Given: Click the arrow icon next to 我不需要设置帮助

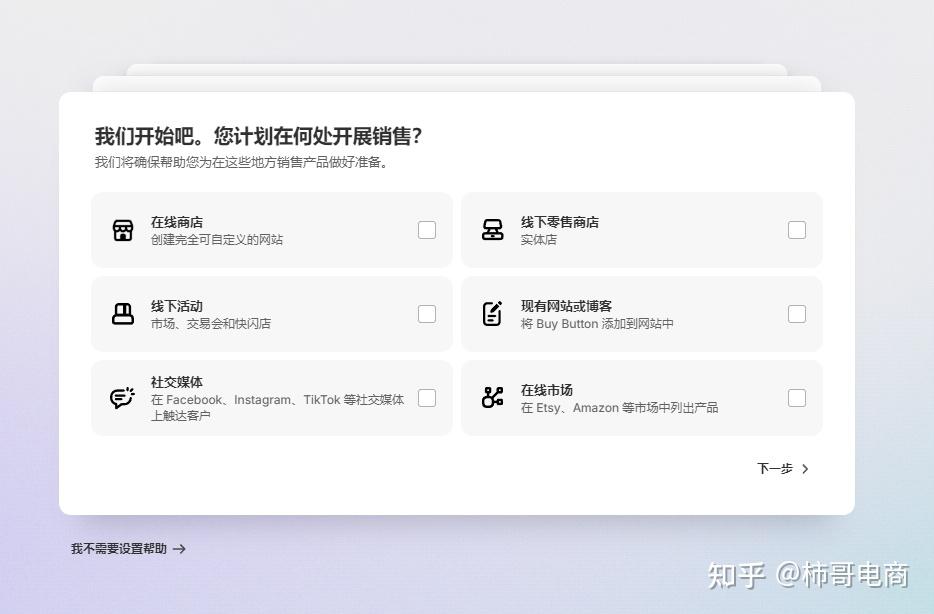Looking at the screenshot, I should coord(179,549).
